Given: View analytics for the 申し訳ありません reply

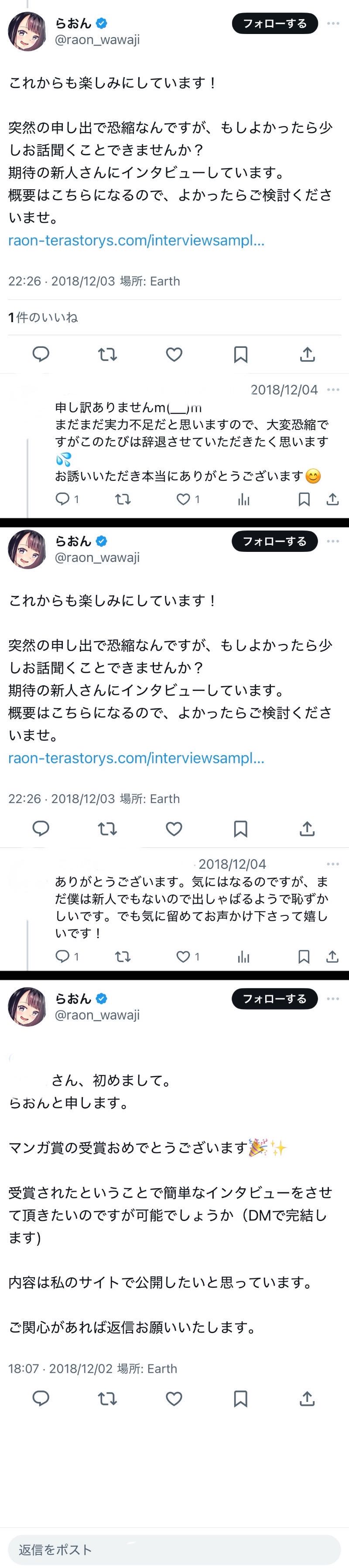Looking at the screenshot, I should coord(243,500).
